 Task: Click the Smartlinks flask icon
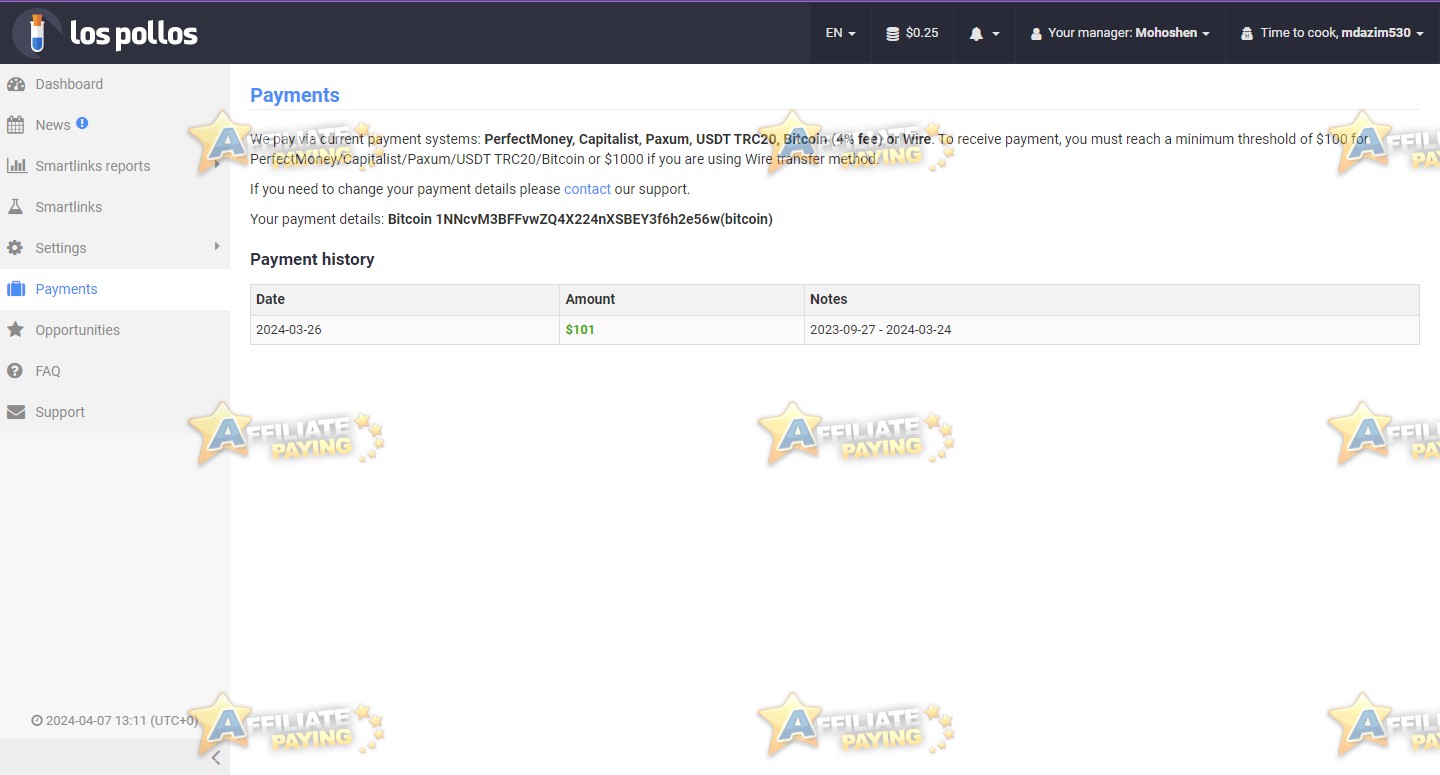click(15, 207)
